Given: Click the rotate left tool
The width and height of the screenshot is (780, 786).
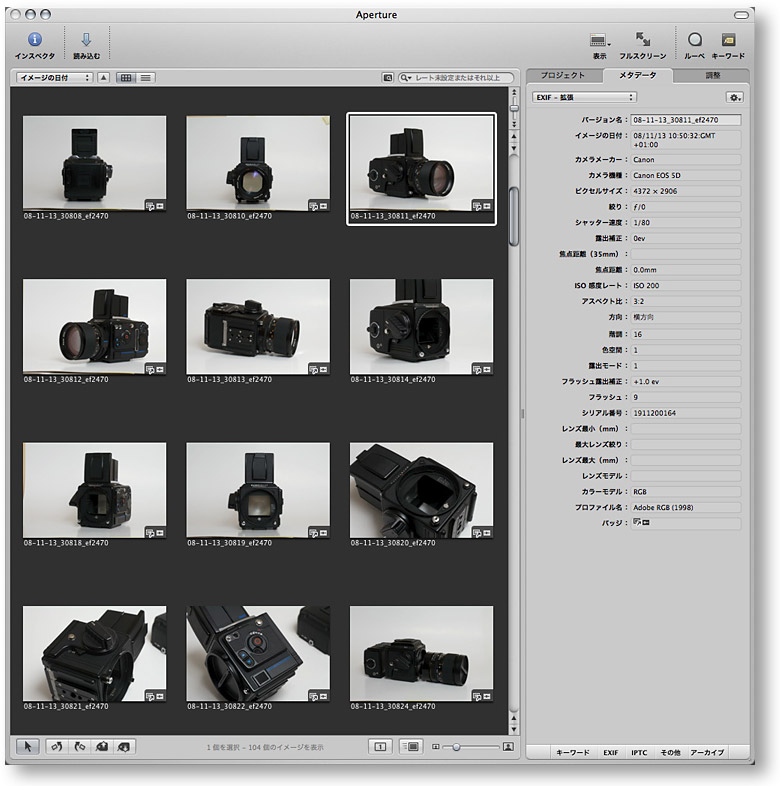Looking at the screenshot, I should click(57, 746).
